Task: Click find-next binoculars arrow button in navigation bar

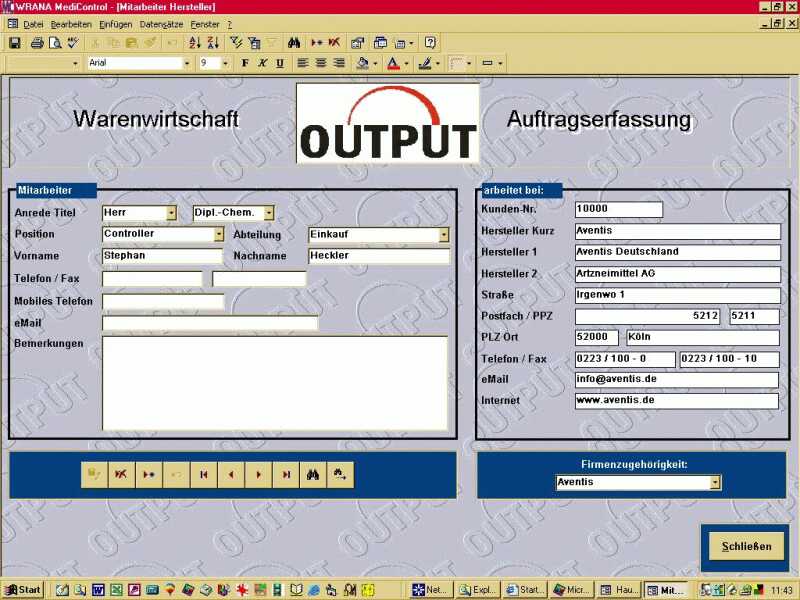Action: tap(340, 475)
